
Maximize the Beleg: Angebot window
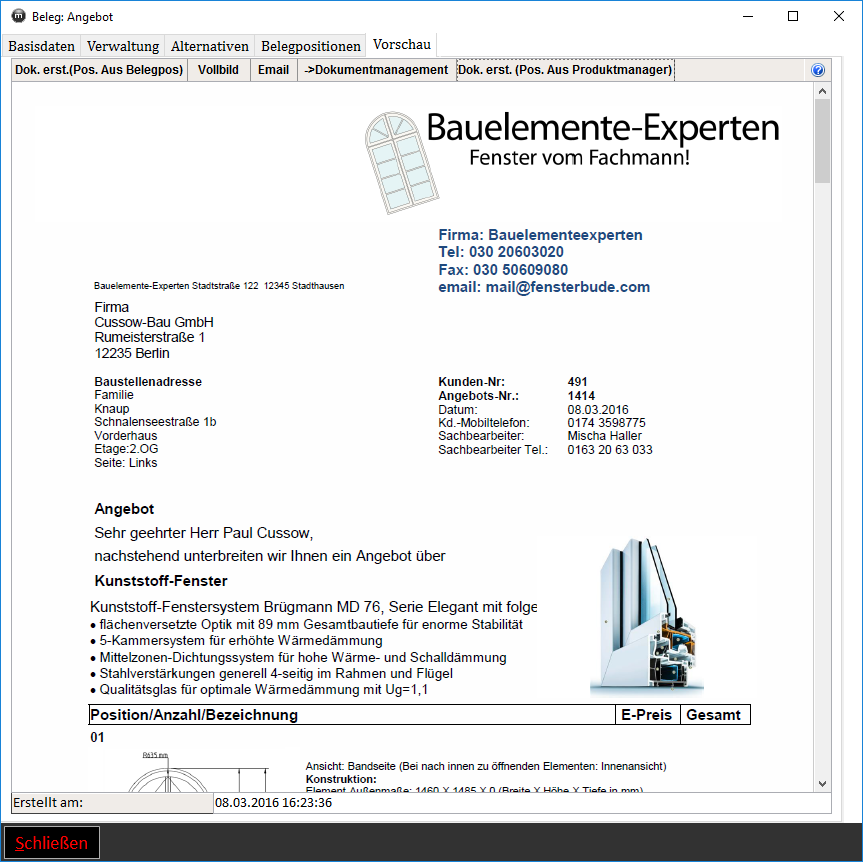pos(792,17)
